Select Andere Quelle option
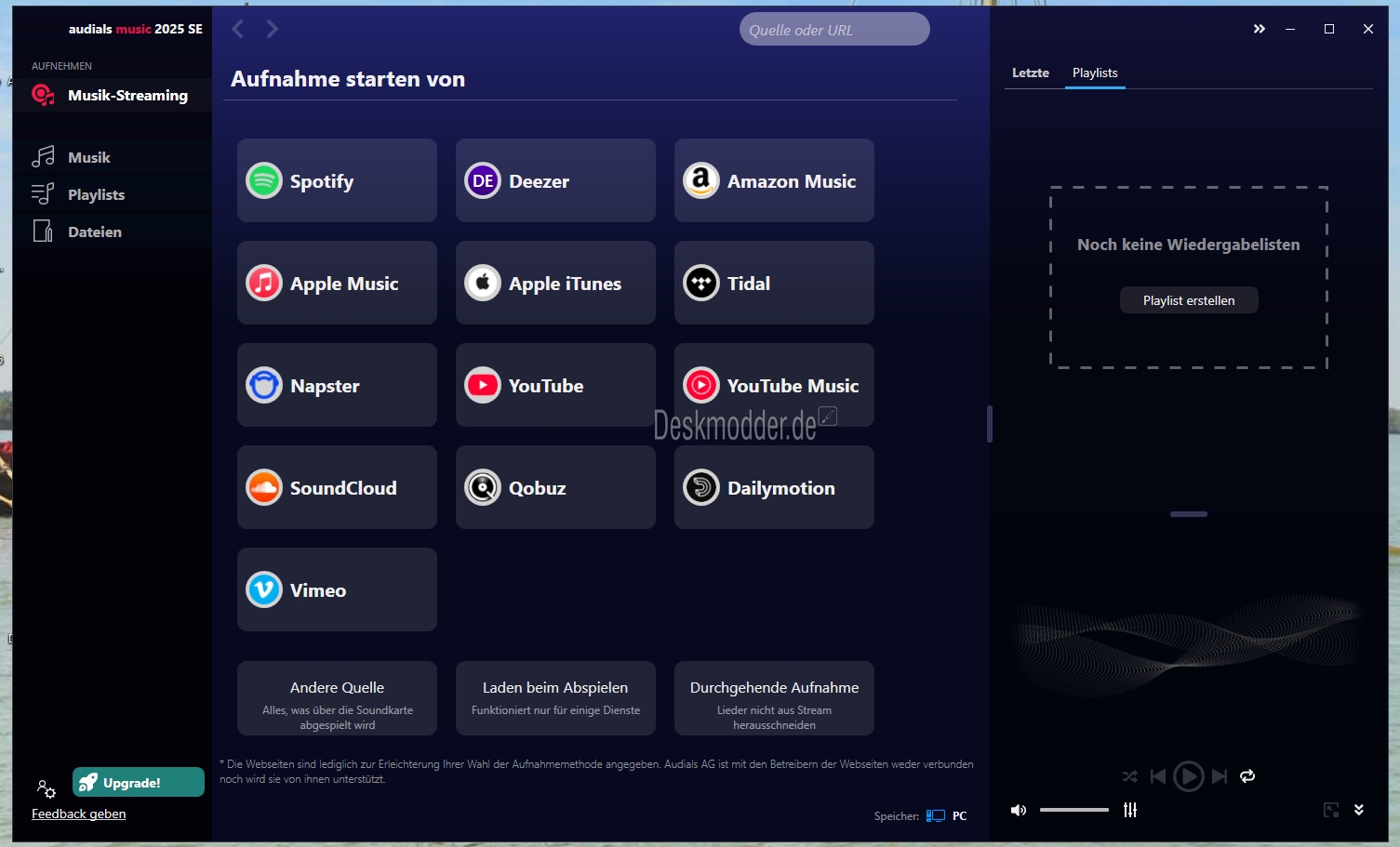The height and width of the screenshot is (847, 1400). click(x=337, y=698)
